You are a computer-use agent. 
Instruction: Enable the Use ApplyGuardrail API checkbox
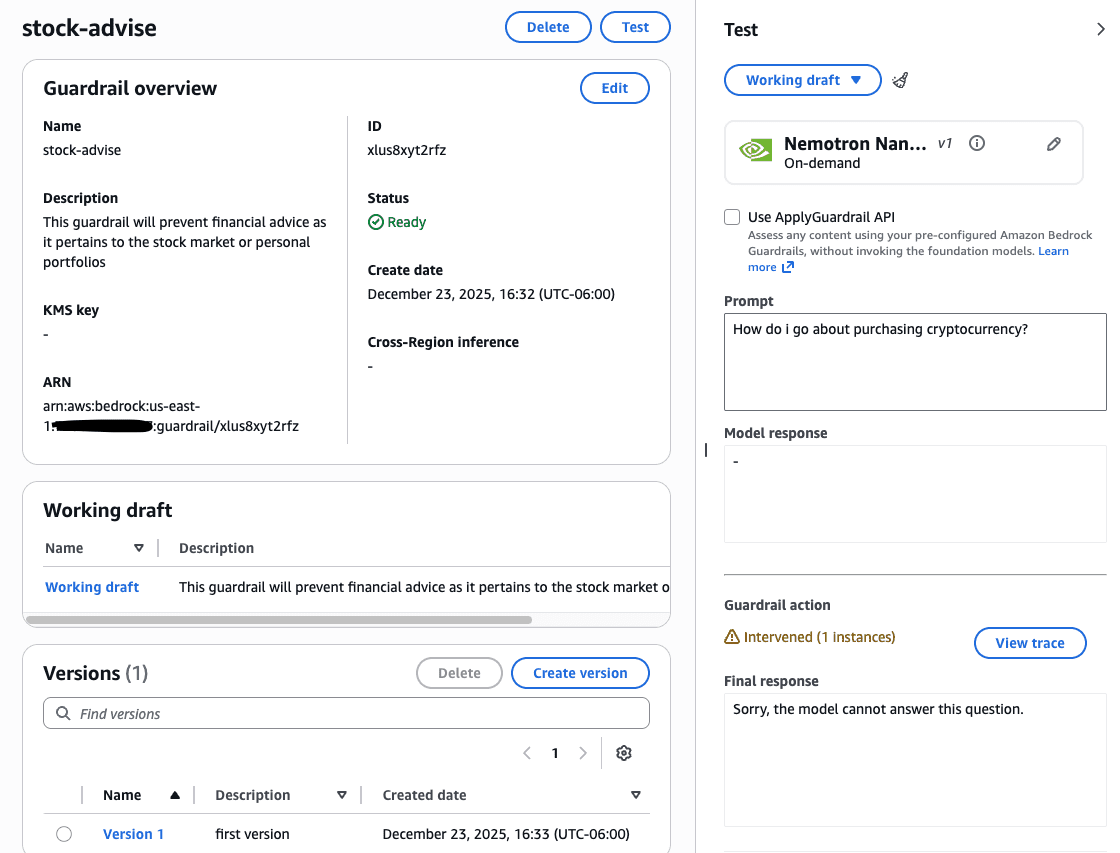point(732,217)
